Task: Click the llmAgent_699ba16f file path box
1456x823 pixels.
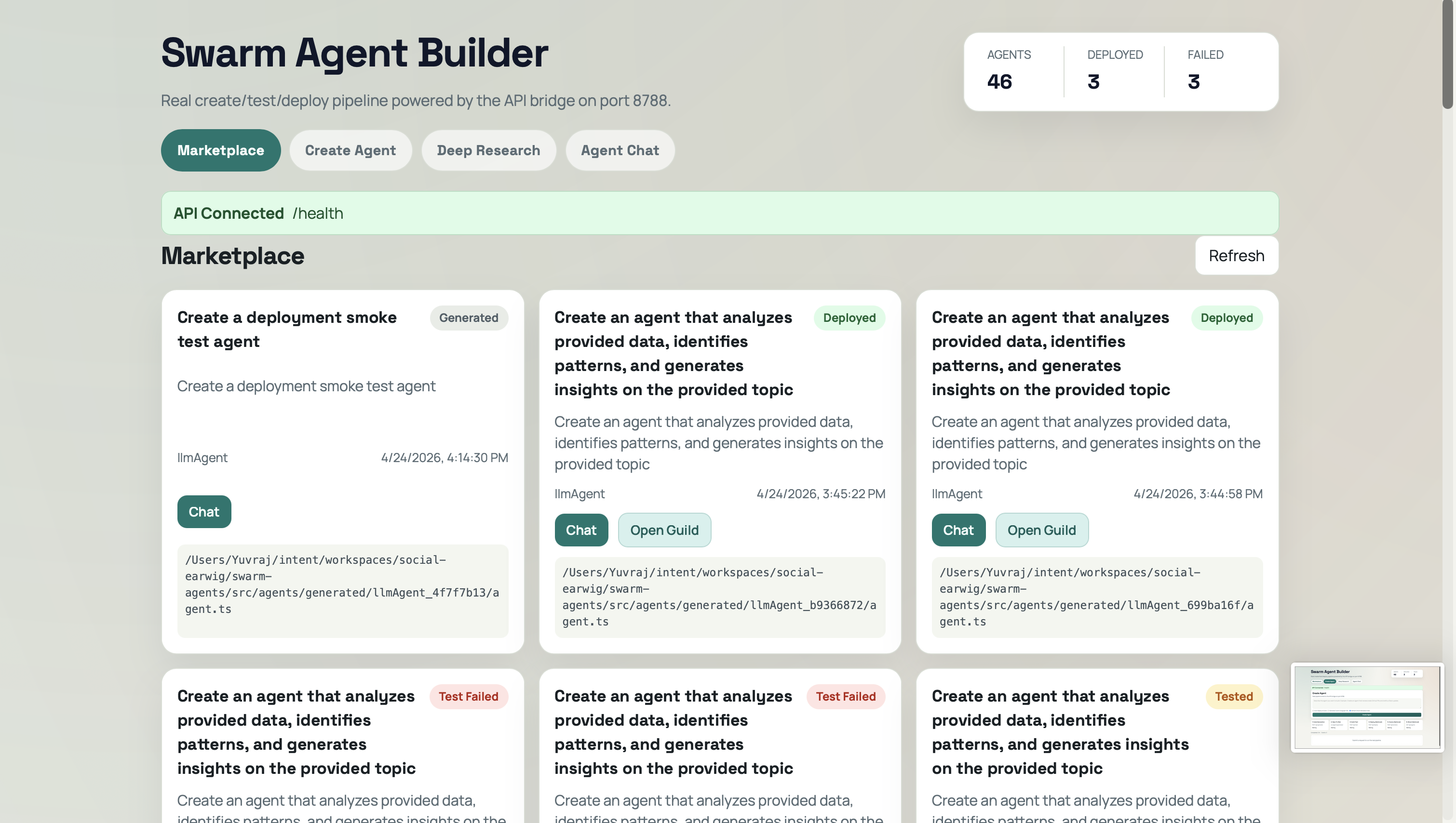Action: click(x=1096, y=597)
